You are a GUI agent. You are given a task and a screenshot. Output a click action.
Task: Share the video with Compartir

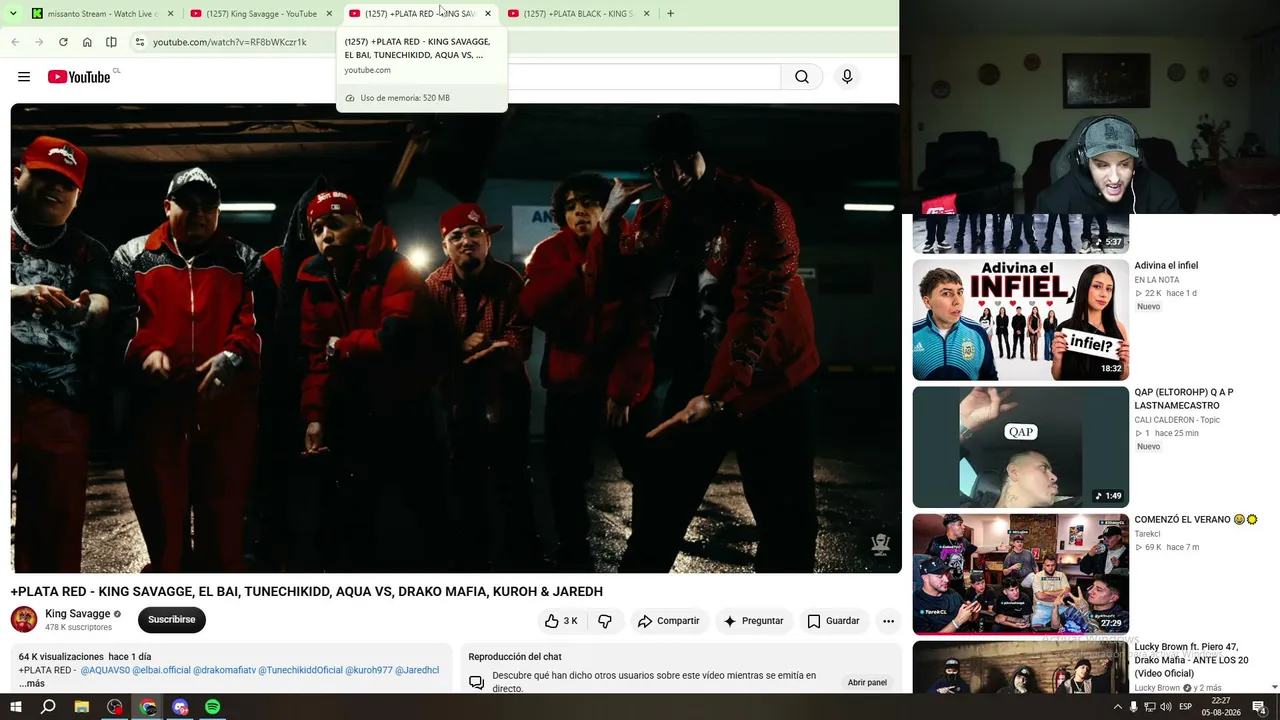669,621
